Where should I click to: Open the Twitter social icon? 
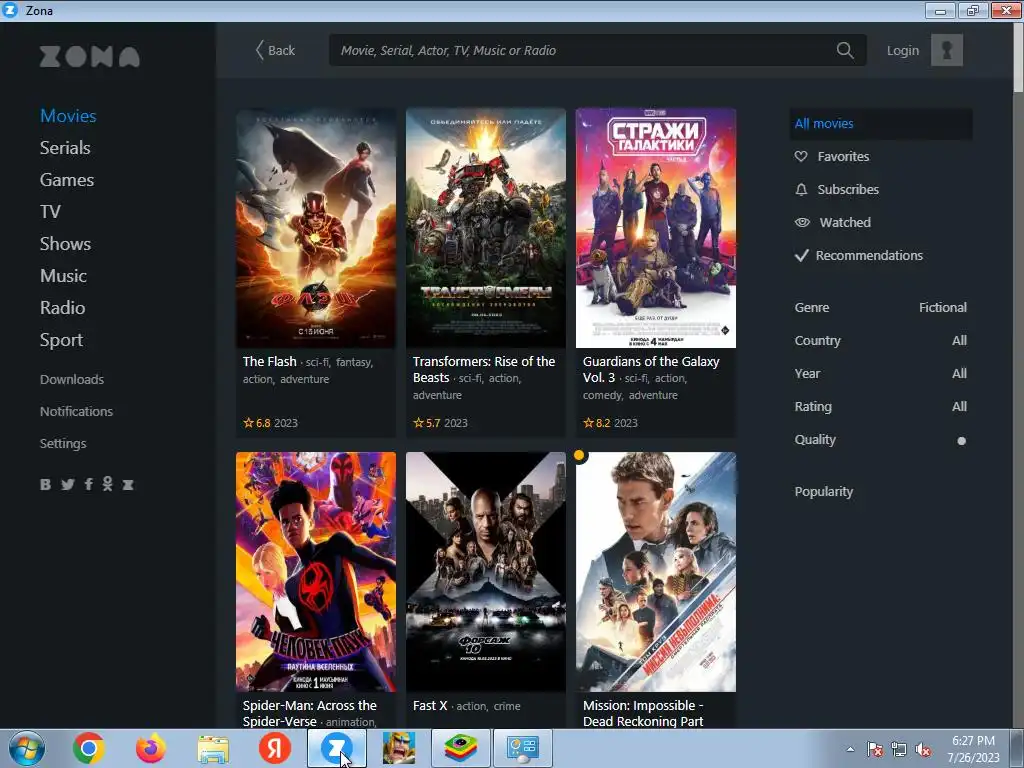[x=67, y=484]
